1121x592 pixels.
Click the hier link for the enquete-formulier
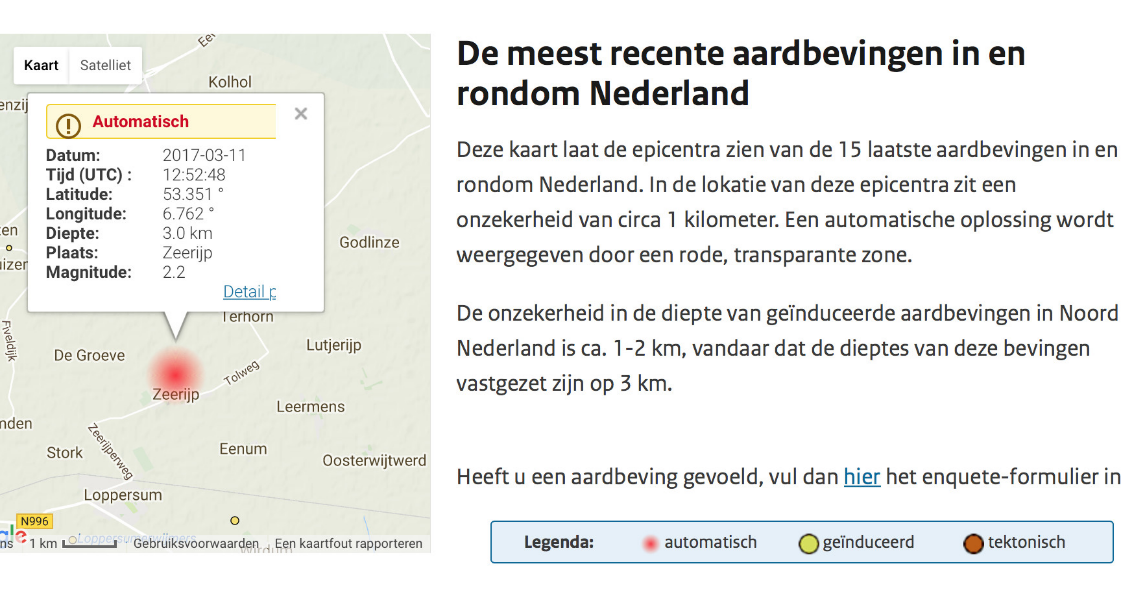click(861, 477)
